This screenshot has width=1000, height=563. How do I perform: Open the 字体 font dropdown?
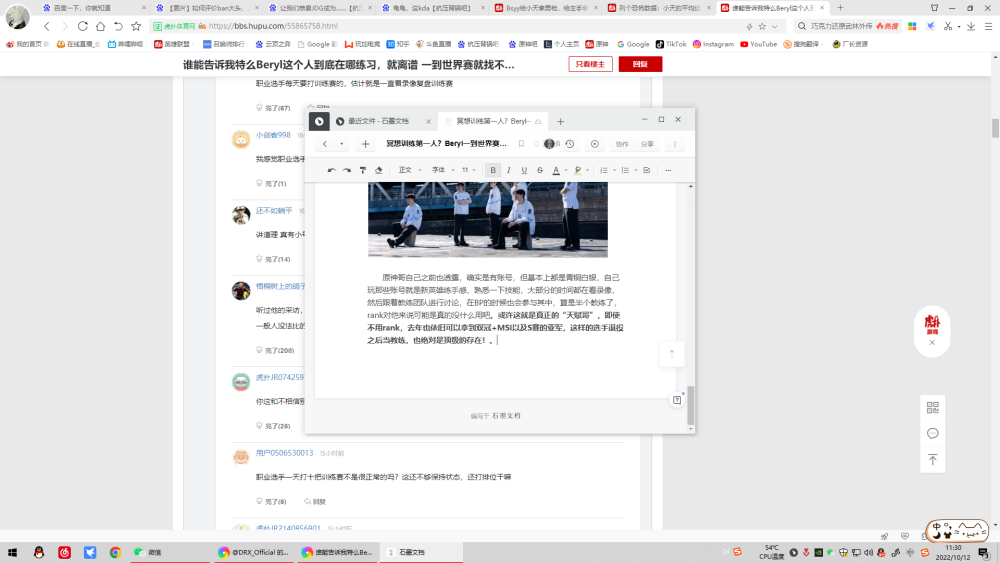coord(441,170)
